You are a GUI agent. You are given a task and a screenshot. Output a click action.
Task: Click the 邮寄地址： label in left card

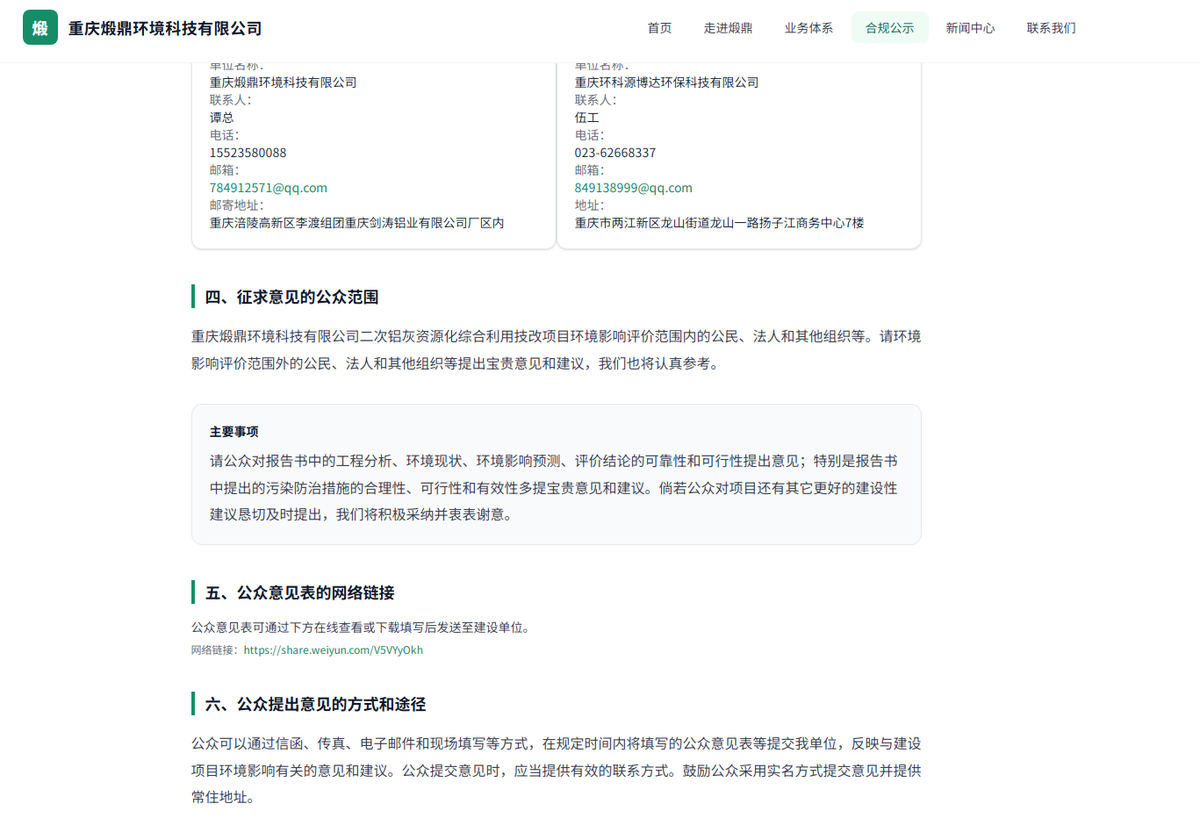click(x=237, y=205)
